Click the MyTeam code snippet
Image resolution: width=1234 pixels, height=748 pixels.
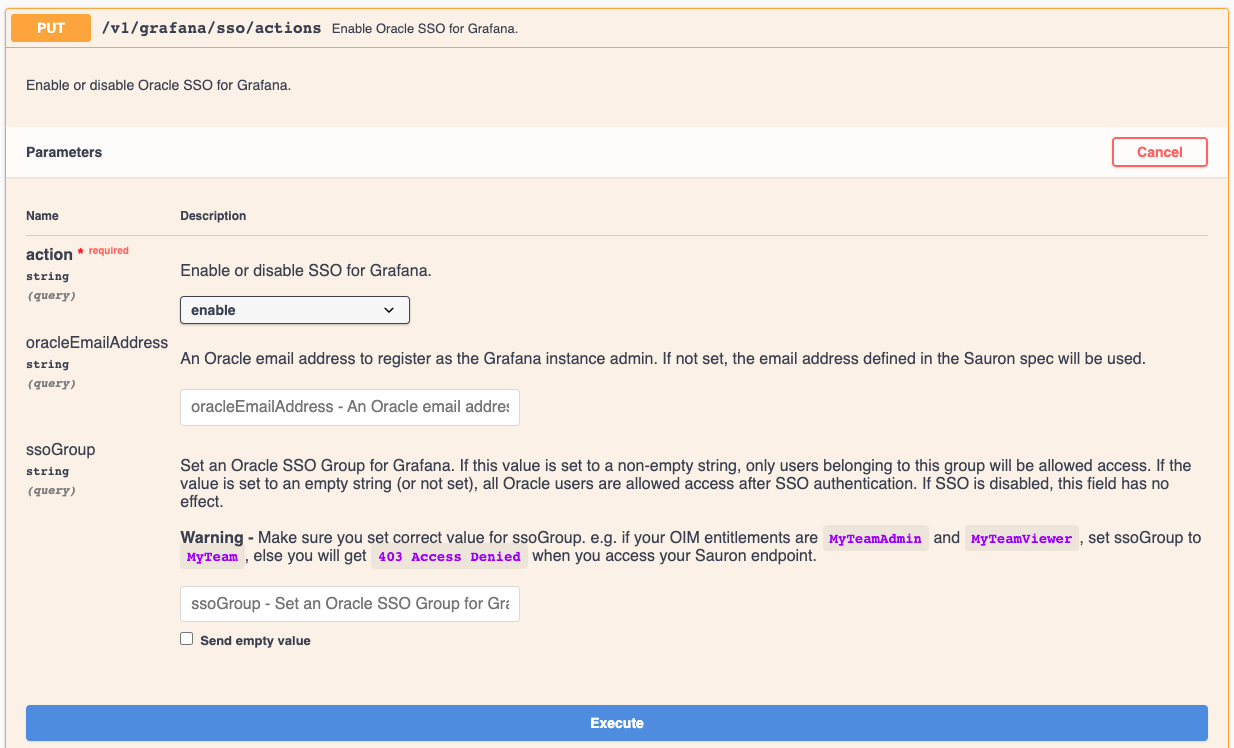212,557
